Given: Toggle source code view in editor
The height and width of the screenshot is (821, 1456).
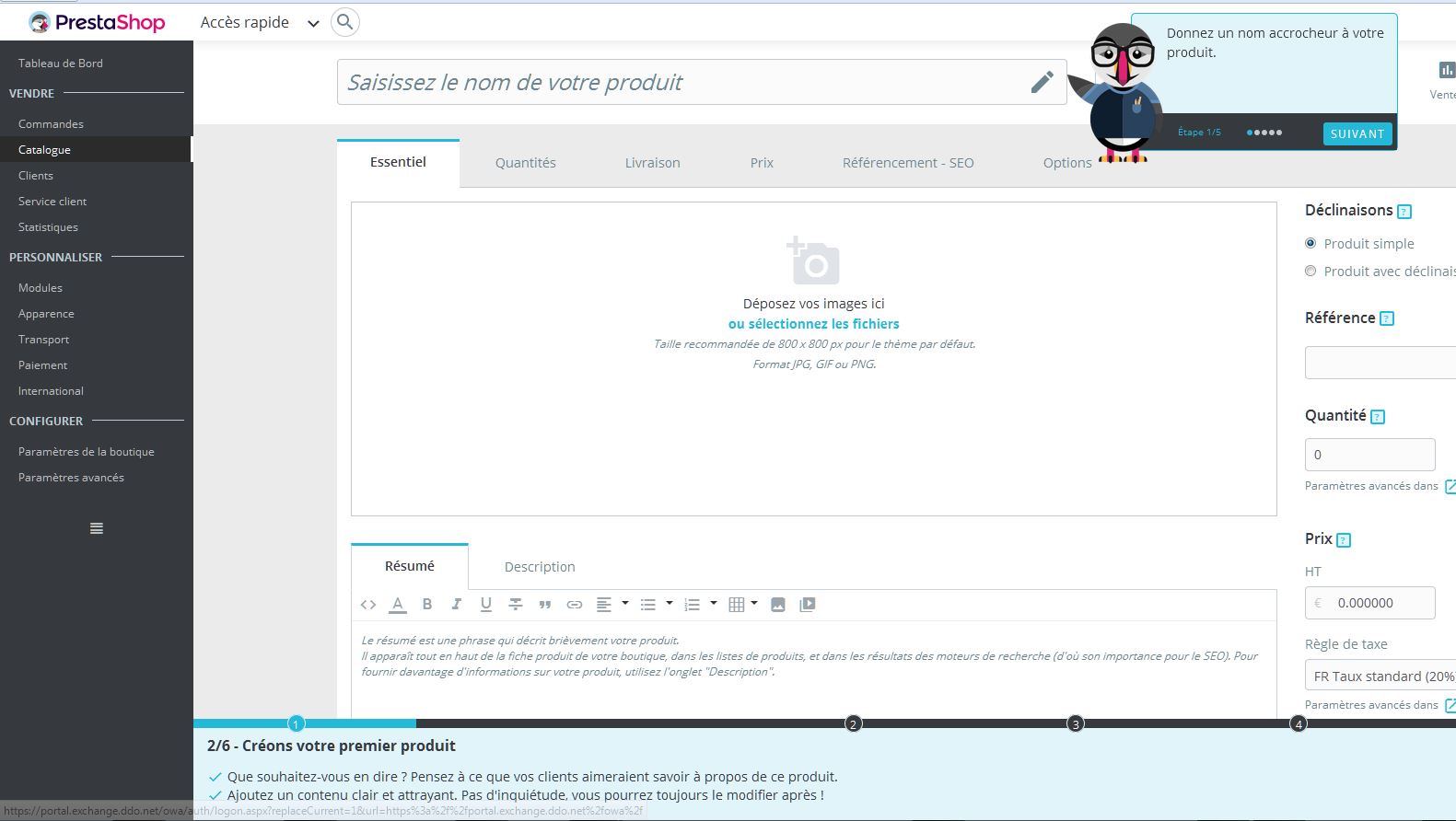Looking at the screenshot, I should pos(368,605).
